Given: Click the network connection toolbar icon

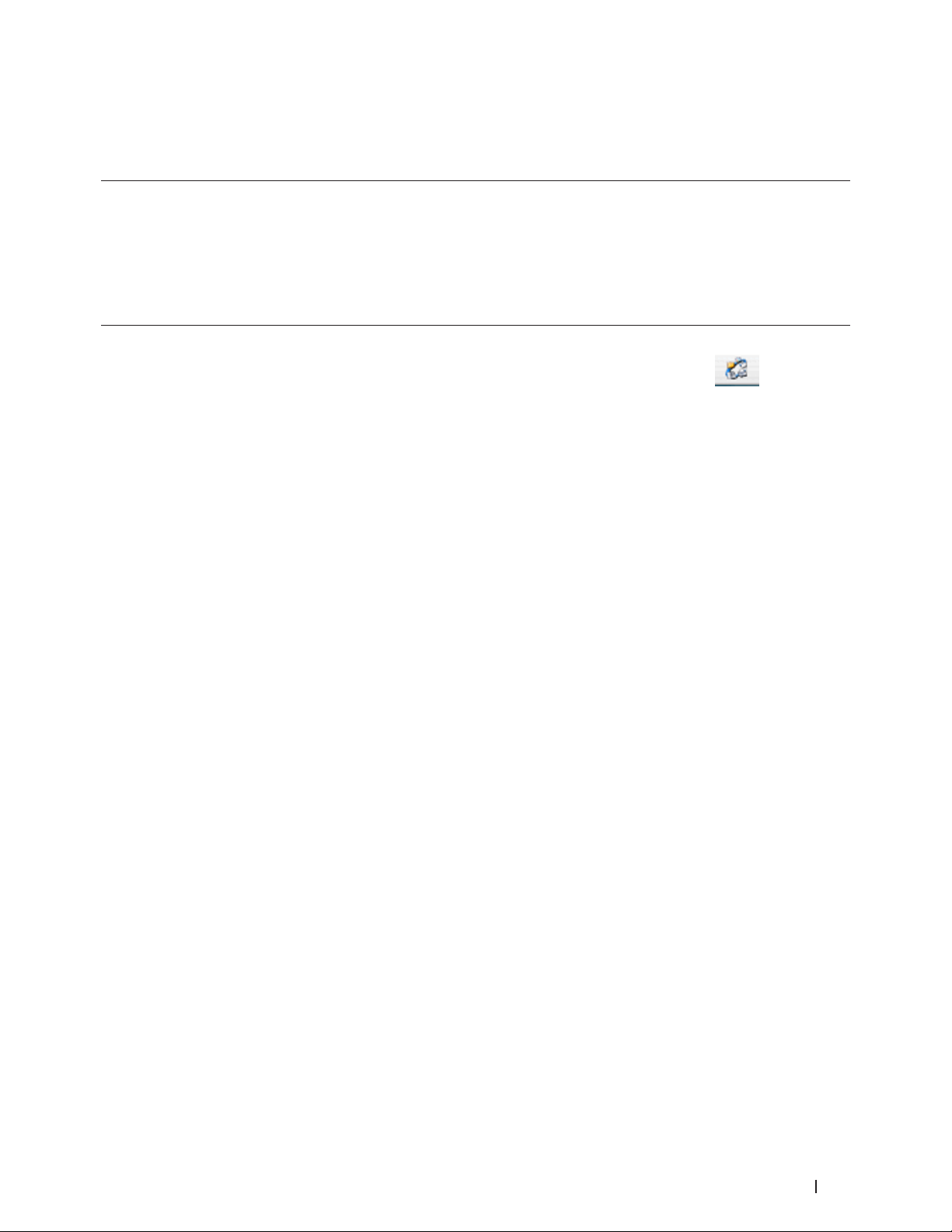Looking at the screenshot, I should [737, 370].
